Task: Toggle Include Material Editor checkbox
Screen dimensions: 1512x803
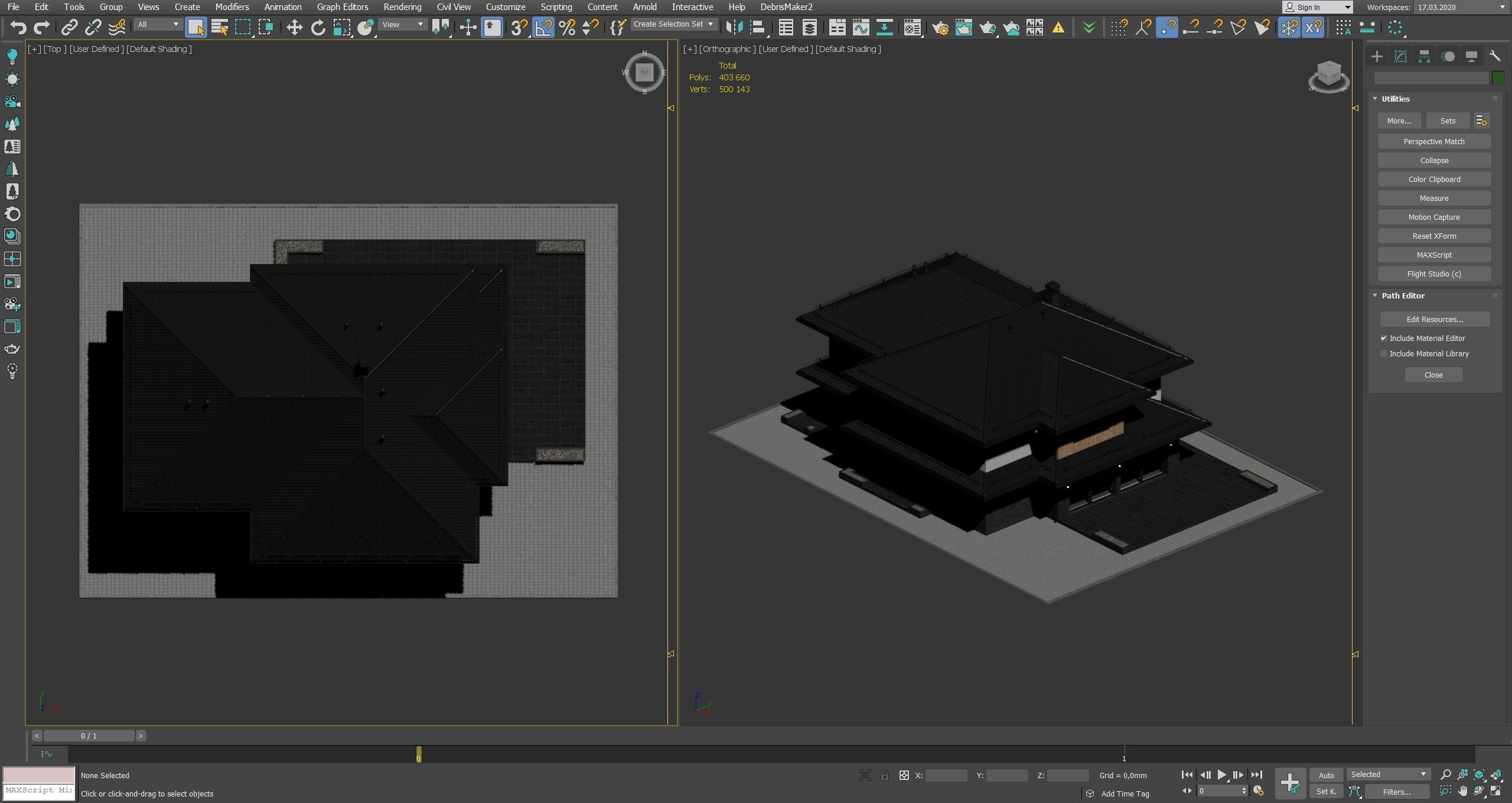Action: coord(1383,338)
